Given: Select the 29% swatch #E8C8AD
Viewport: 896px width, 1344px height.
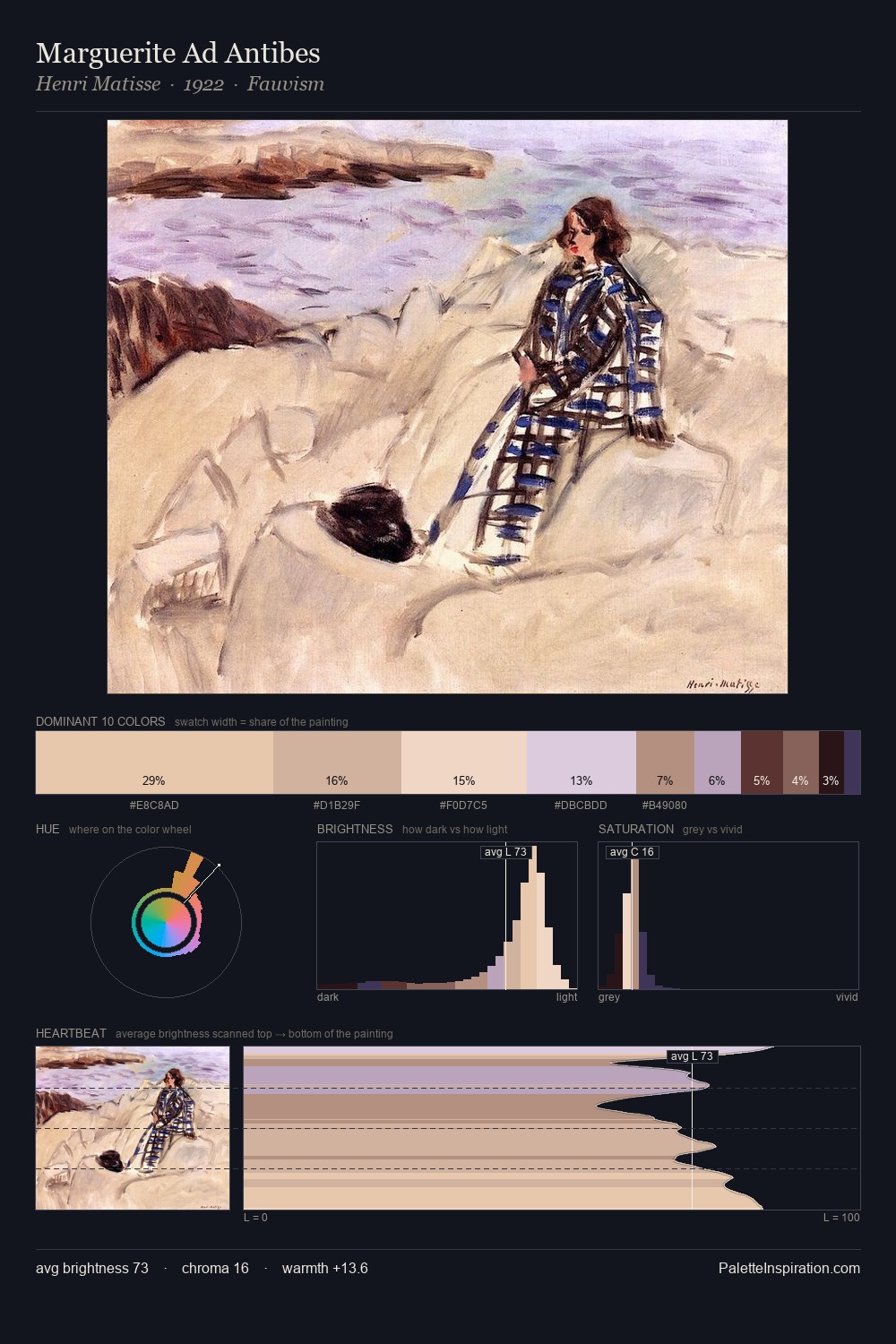Looking at the screenshot, I should click(154, 762).
